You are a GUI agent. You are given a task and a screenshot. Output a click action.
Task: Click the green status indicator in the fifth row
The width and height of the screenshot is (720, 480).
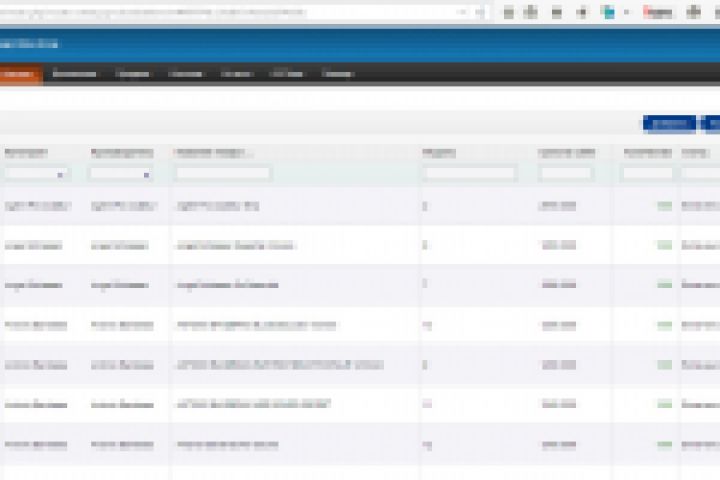click(x=664, y=365)
